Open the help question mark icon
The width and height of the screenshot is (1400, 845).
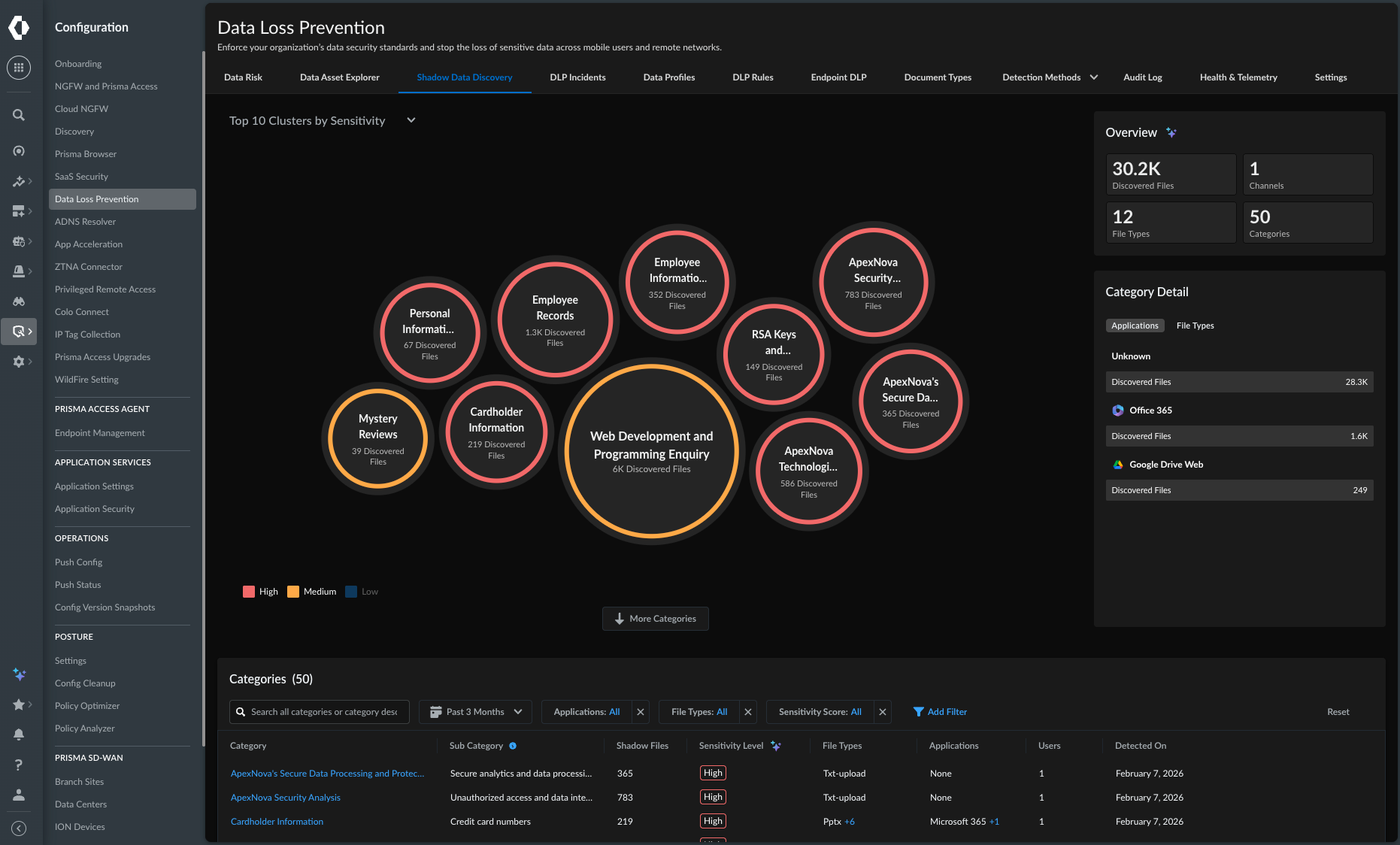tap(19, 765)
